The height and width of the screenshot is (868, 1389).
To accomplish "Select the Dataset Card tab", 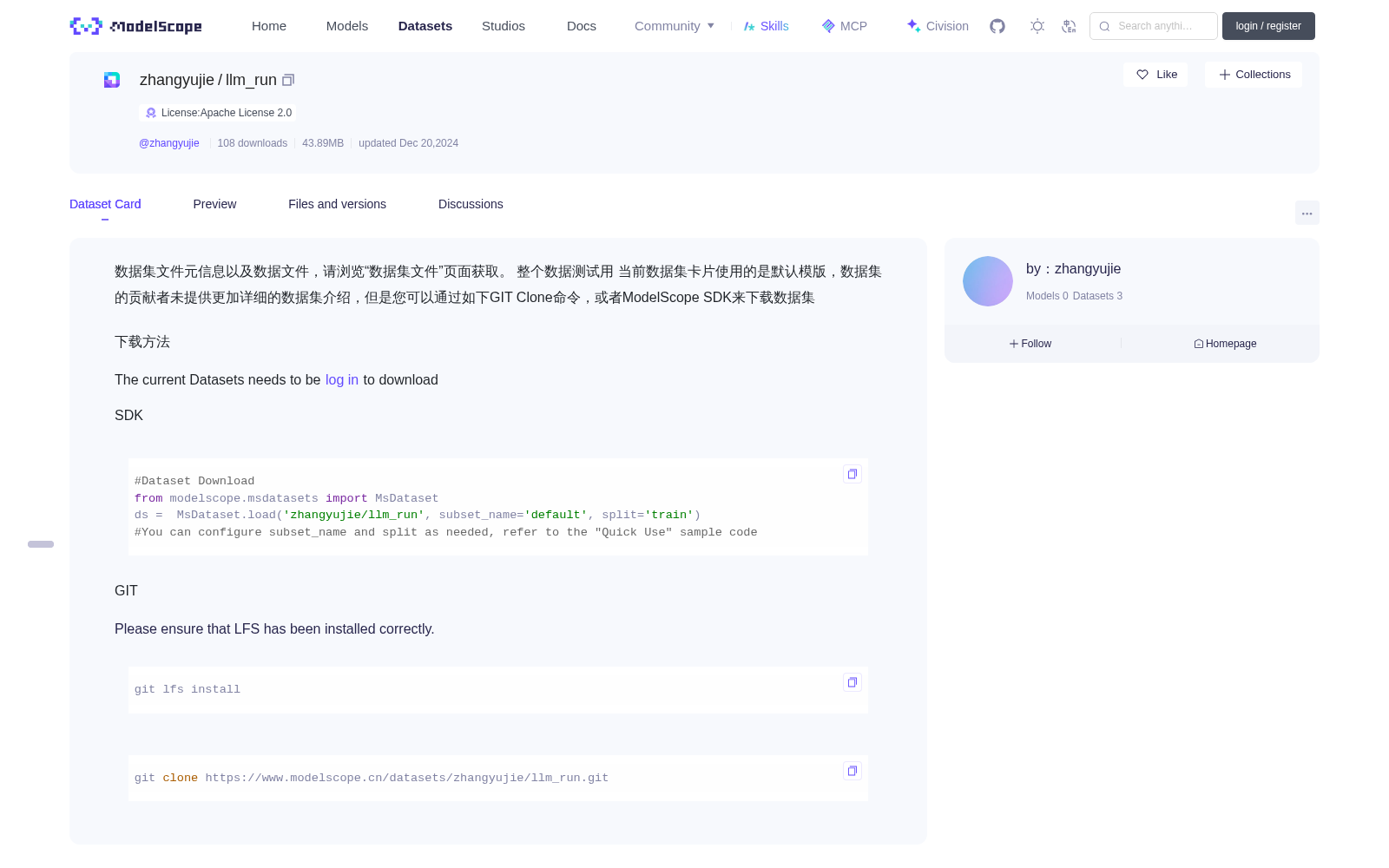I will tap(105, 204).
